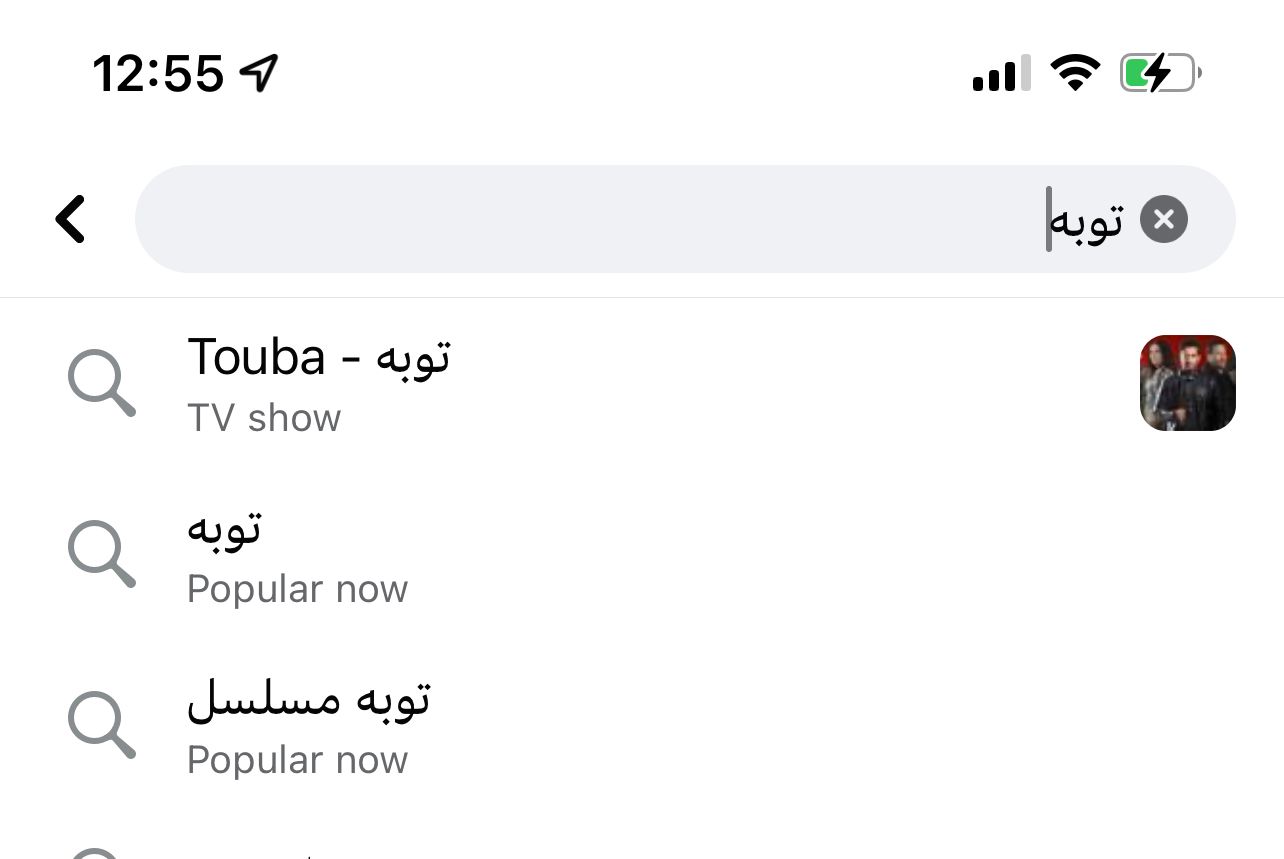Tap Popular now under standalone توبه
Viewport: 1284px width, 859px height.
pyautogui.click(x=297, y=589)
